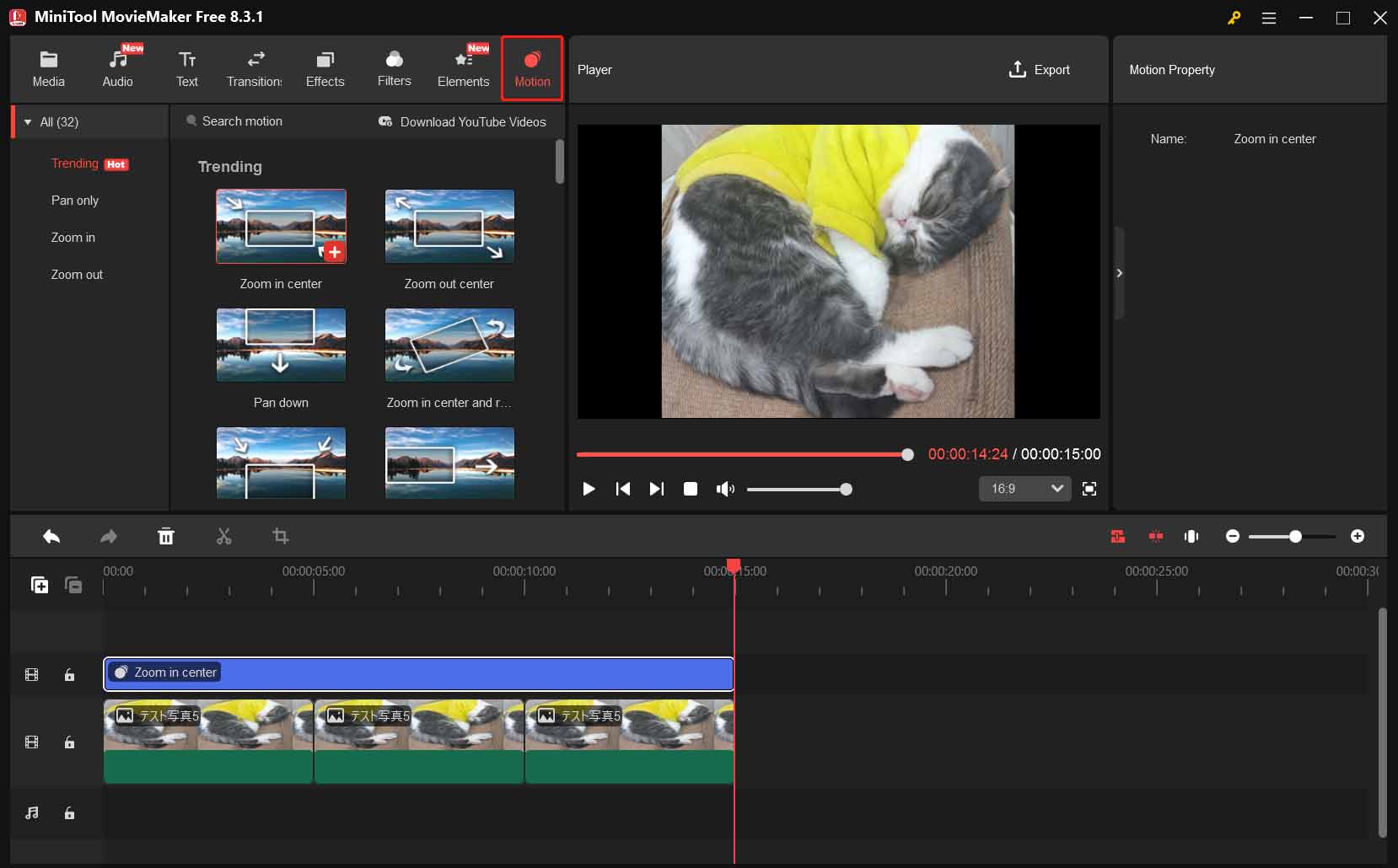Screen dimensions: 1398x868
Task: Click the add track icon
Action: tap(40, 585)
